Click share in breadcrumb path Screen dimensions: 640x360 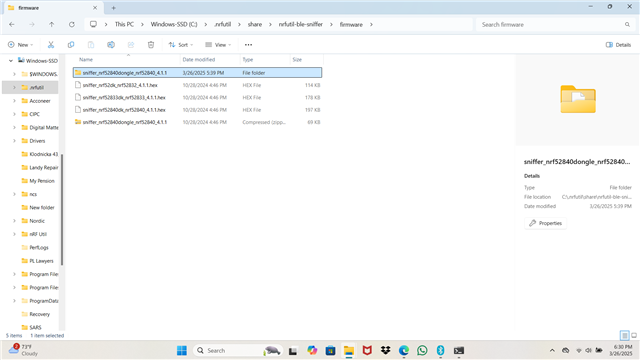click(x=255, y=24)
